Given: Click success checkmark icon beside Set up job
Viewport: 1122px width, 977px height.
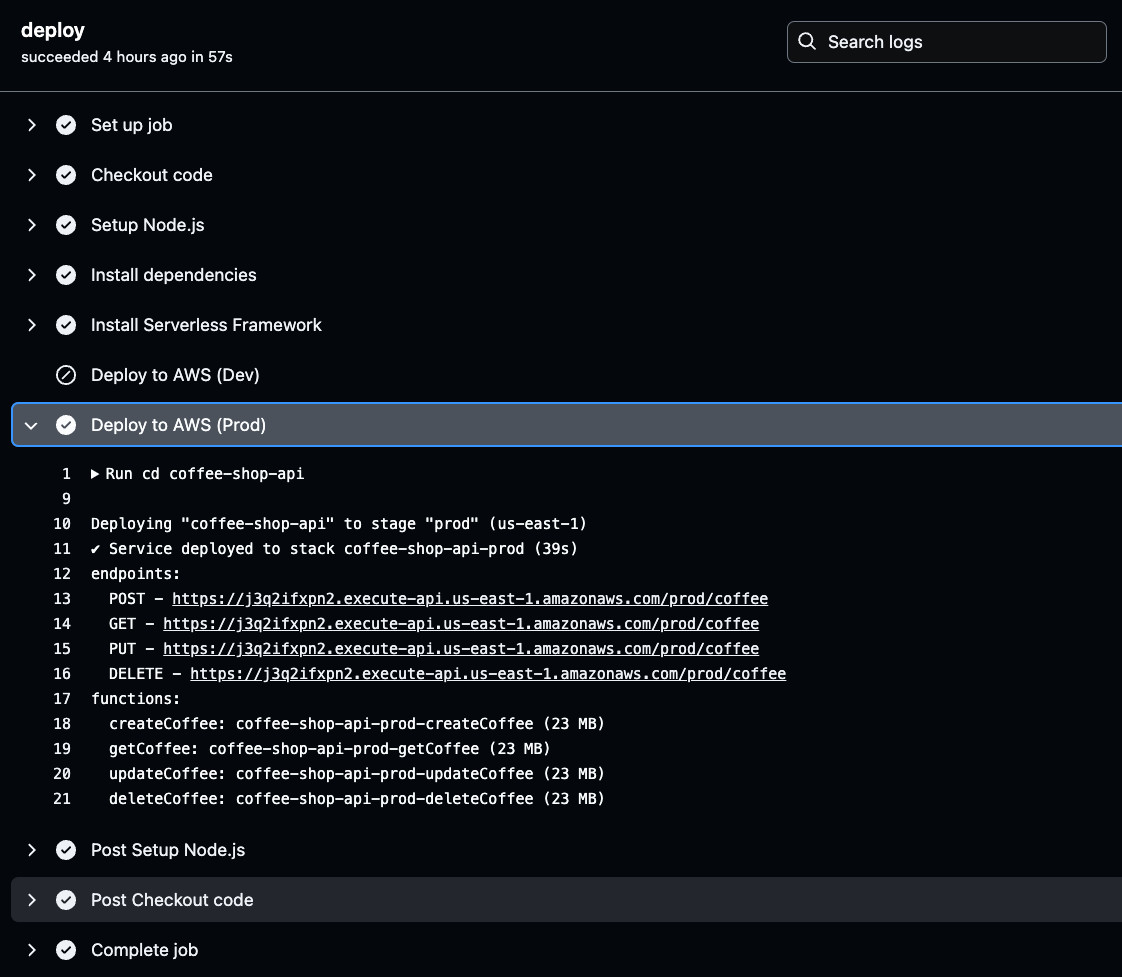Looking at the screenshot, I should (x=66, y=125).
